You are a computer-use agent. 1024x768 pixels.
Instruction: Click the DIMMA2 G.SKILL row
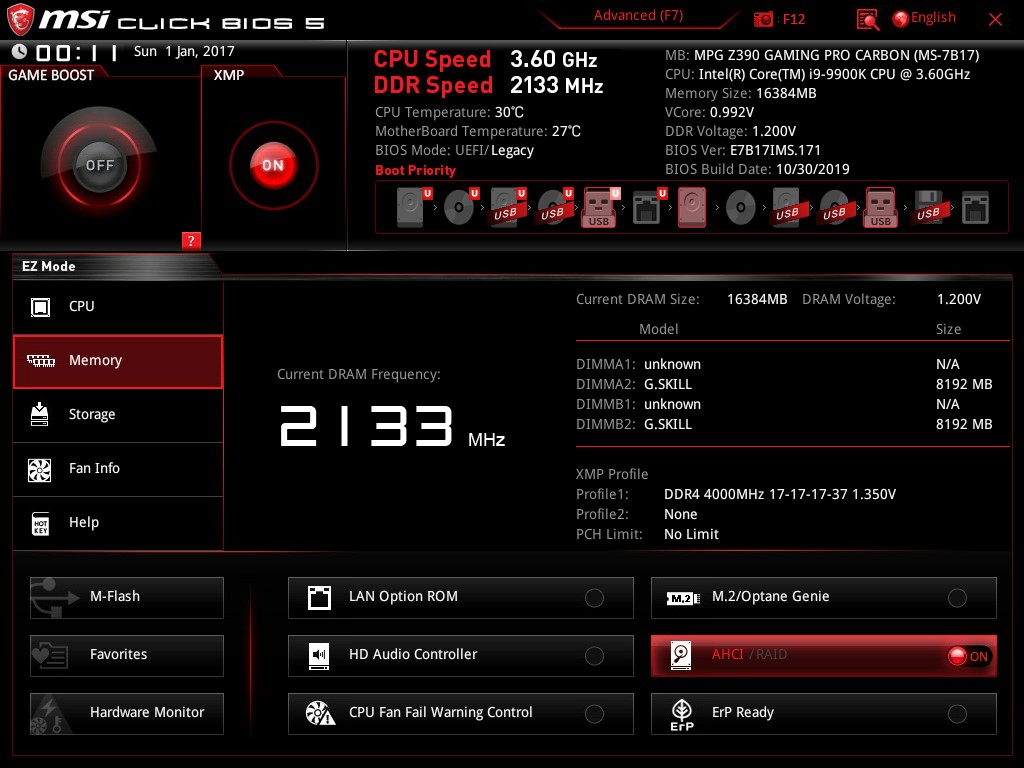point(784,384)
